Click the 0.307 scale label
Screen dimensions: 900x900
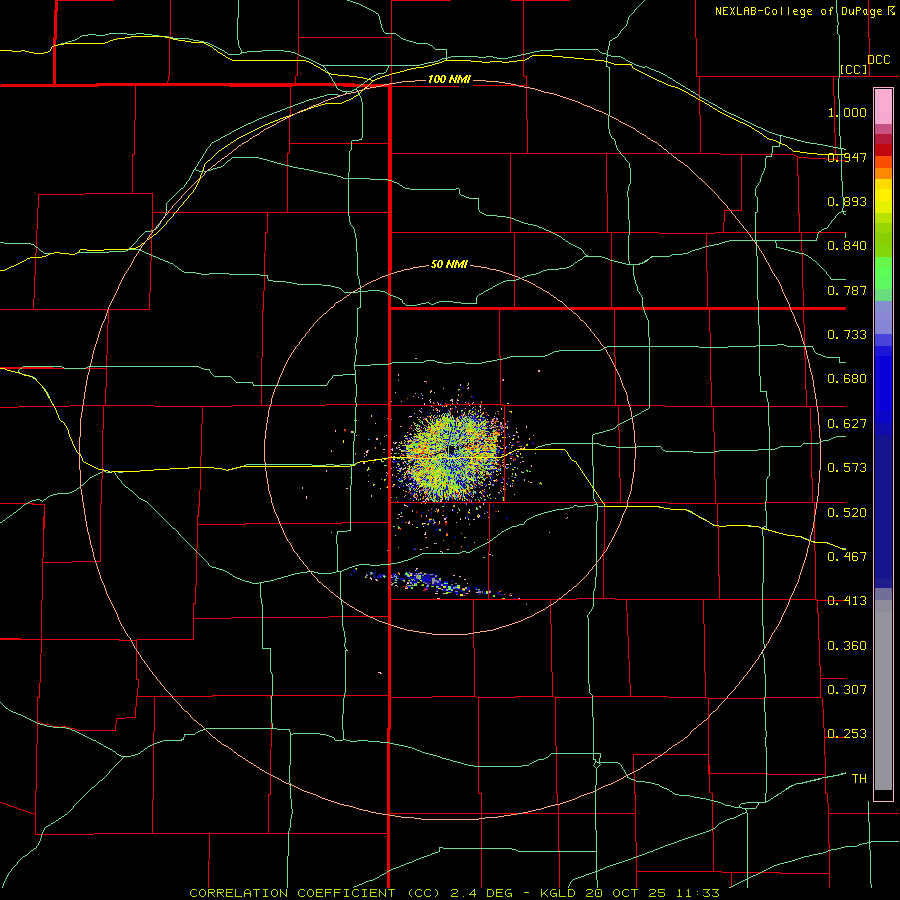tap(847, 689)
